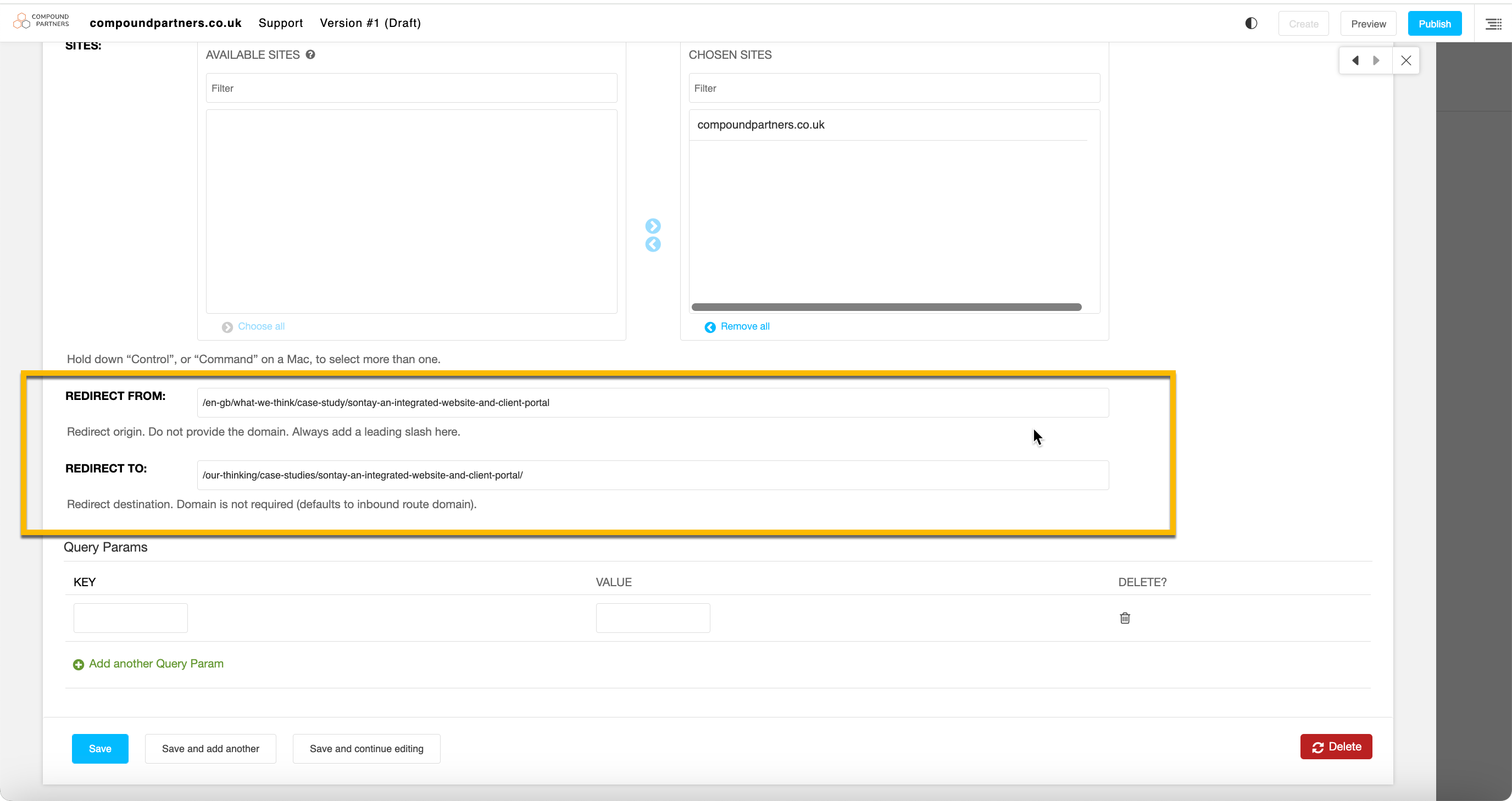Click the Create button
The image size is (1512, 801).
tap(1303, 24)
